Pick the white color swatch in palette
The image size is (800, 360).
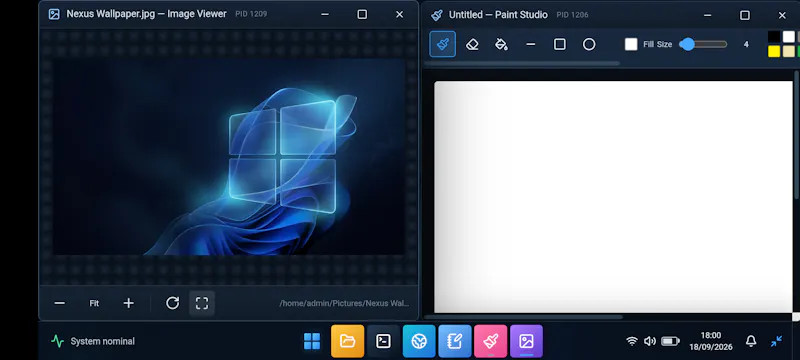pos(789,37)
